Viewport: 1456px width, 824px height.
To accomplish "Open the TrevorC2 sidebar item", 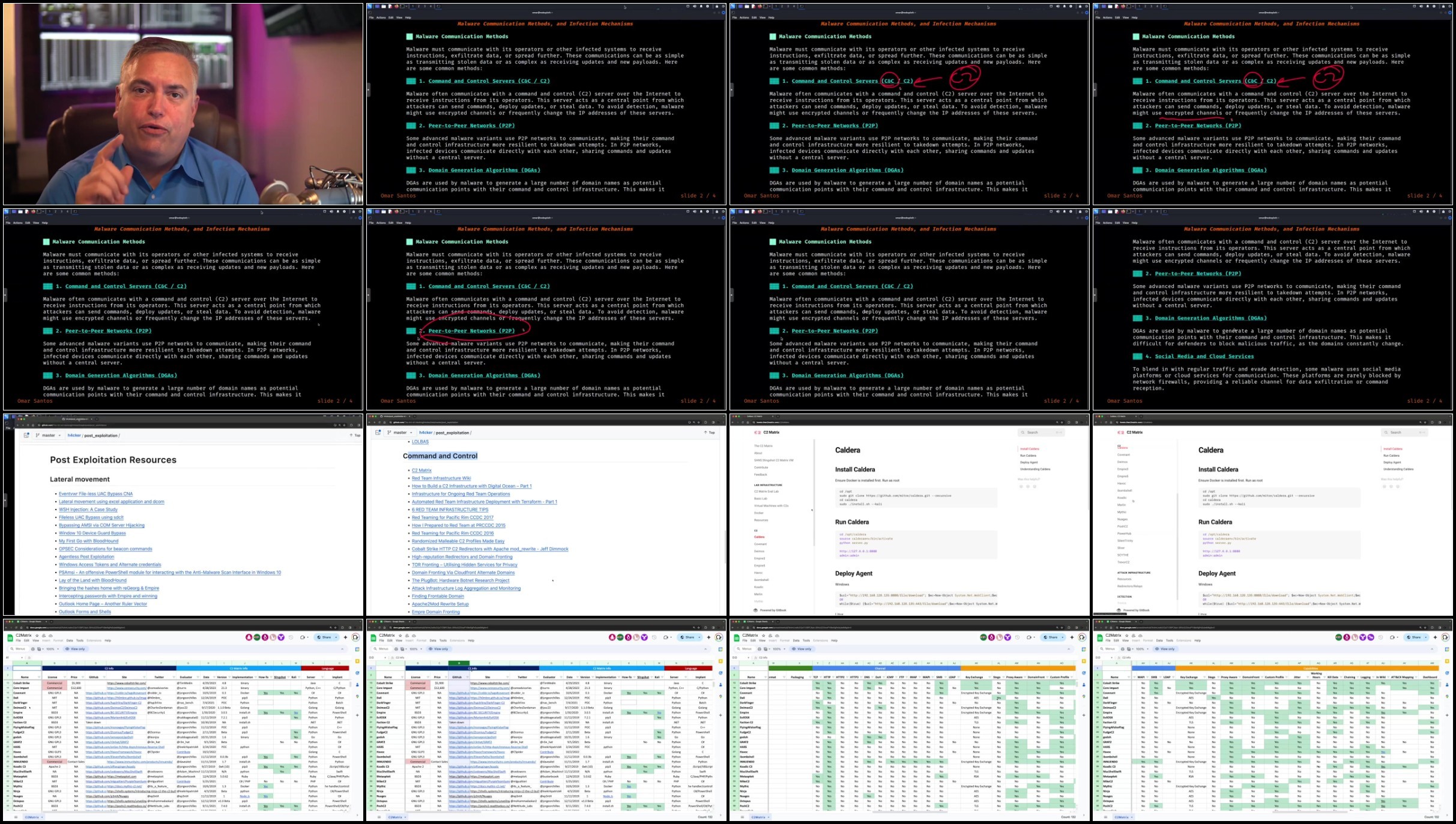I will (x=1123, y=562).
